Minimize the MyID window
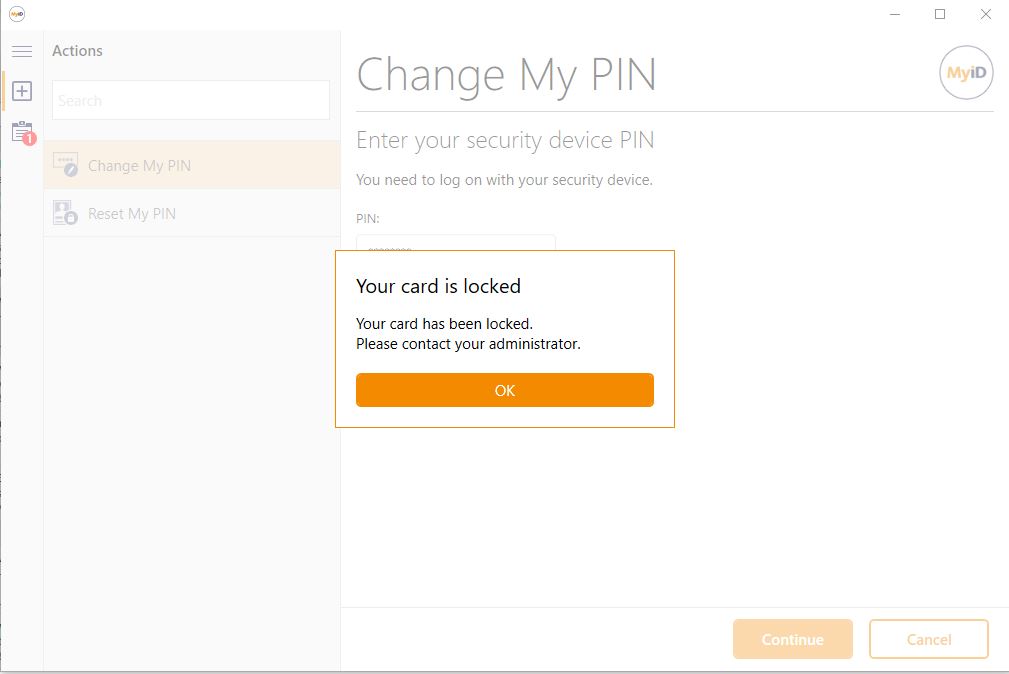The width and height of the screenshot is (1009, 674). tap(894, 14)
